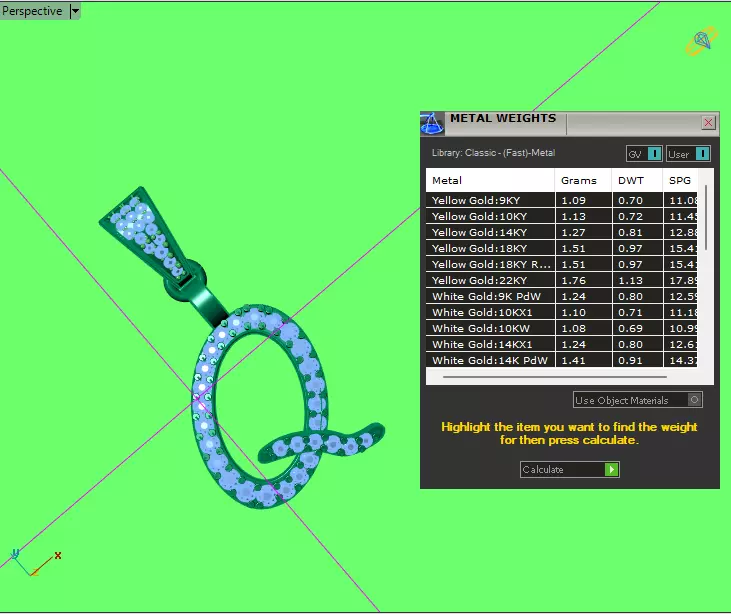Image resolution: width=731 pixels, height=614 pixels.
Task: Click the Metal Weights scale icon
Action: click(x=432, y=124)
